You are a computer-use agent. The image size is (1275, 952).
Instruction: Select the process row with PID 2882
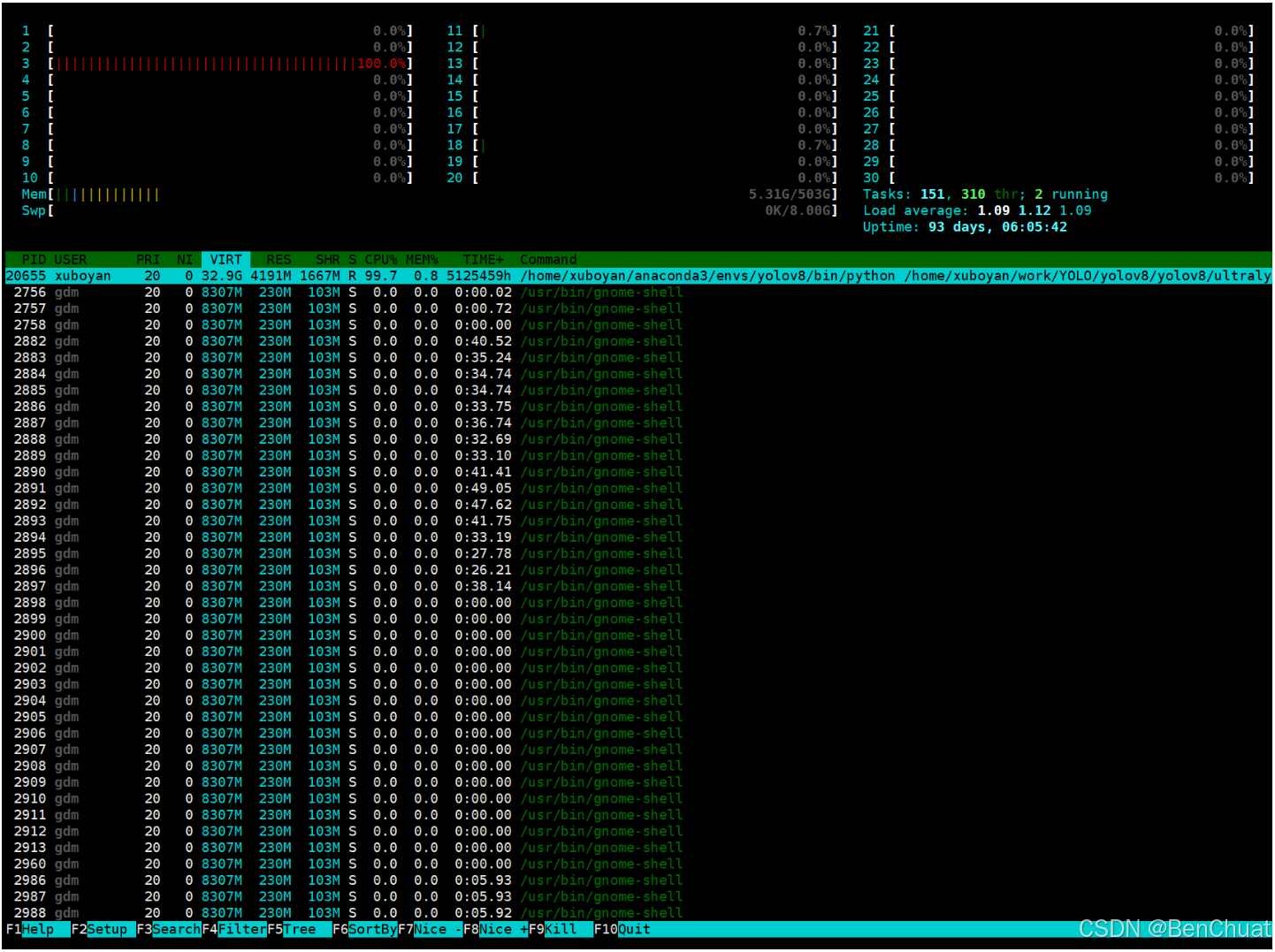[637, 341]
